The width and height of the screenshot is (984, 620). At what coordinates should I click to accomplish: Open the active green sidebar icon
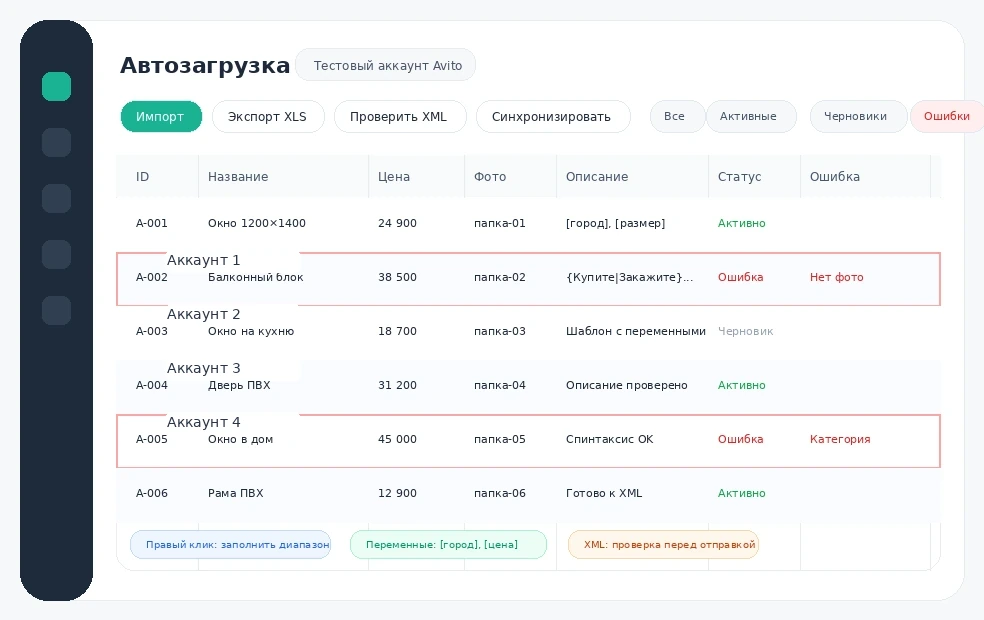56,87
